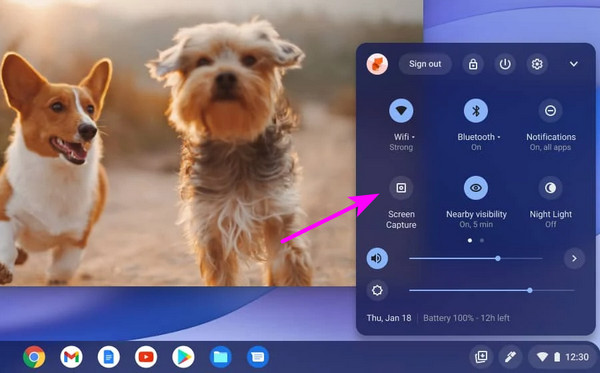The height and width of the screenshot is (373, 600).
Task: Click the user avatar in quick settings
Action: [377, 64]
